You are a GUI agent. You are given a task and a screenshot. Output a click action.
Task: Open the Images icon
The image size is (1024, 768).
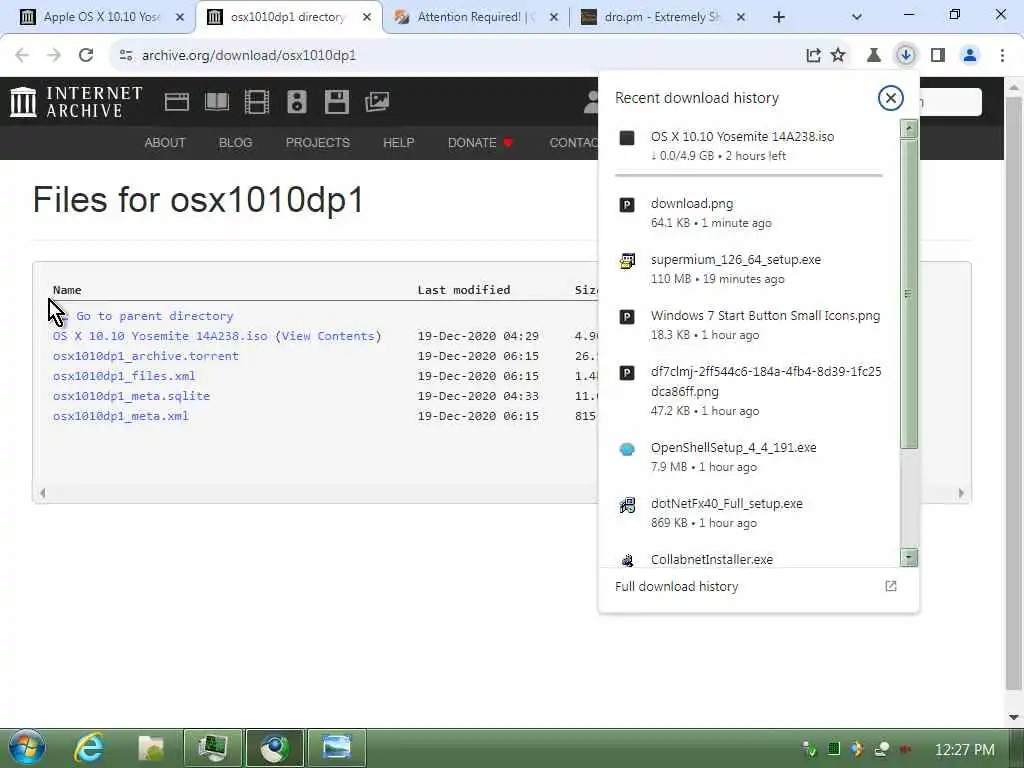[377, 102]
